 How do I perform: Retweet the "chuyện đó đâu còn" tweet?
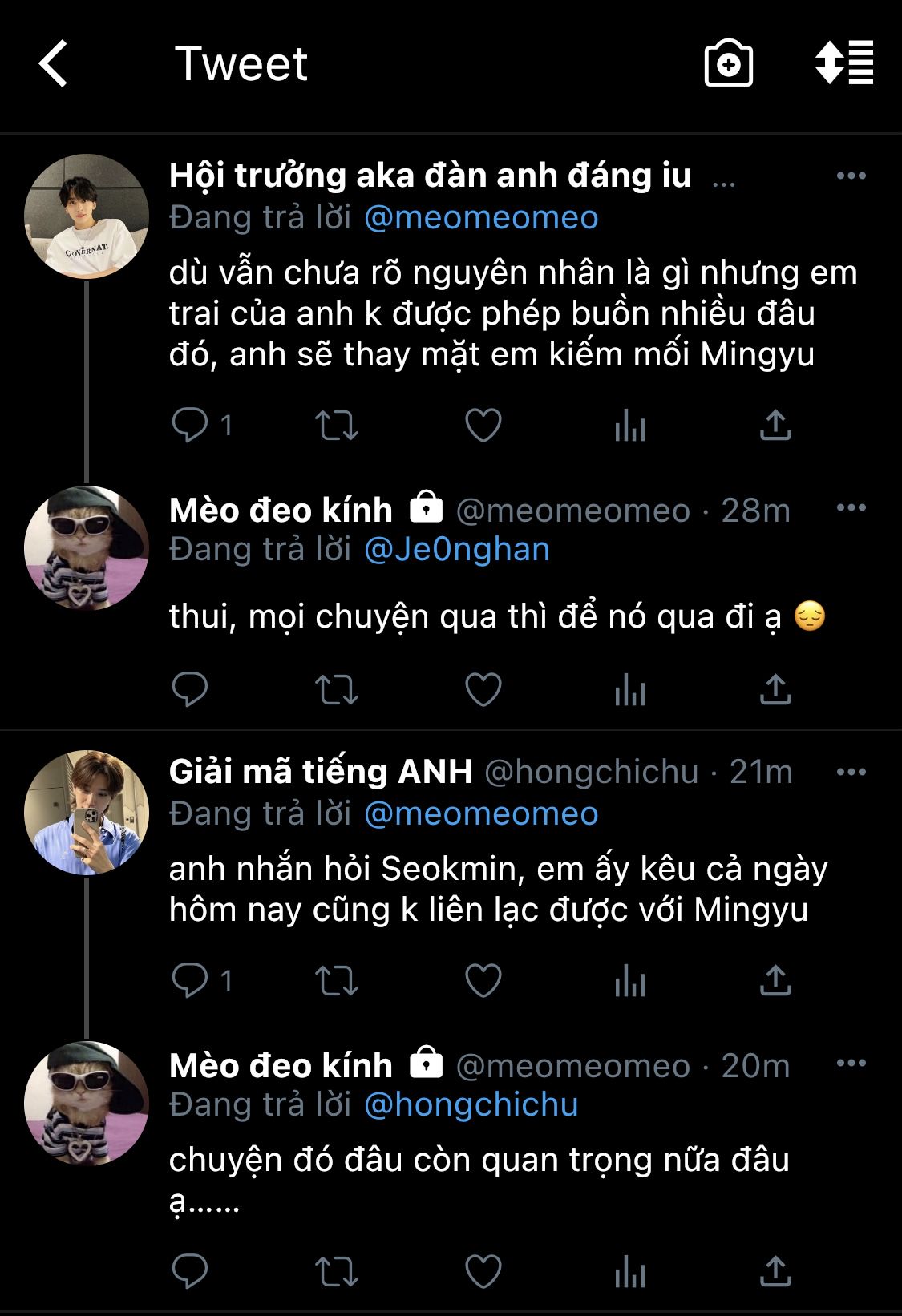tap(336, 1271)
